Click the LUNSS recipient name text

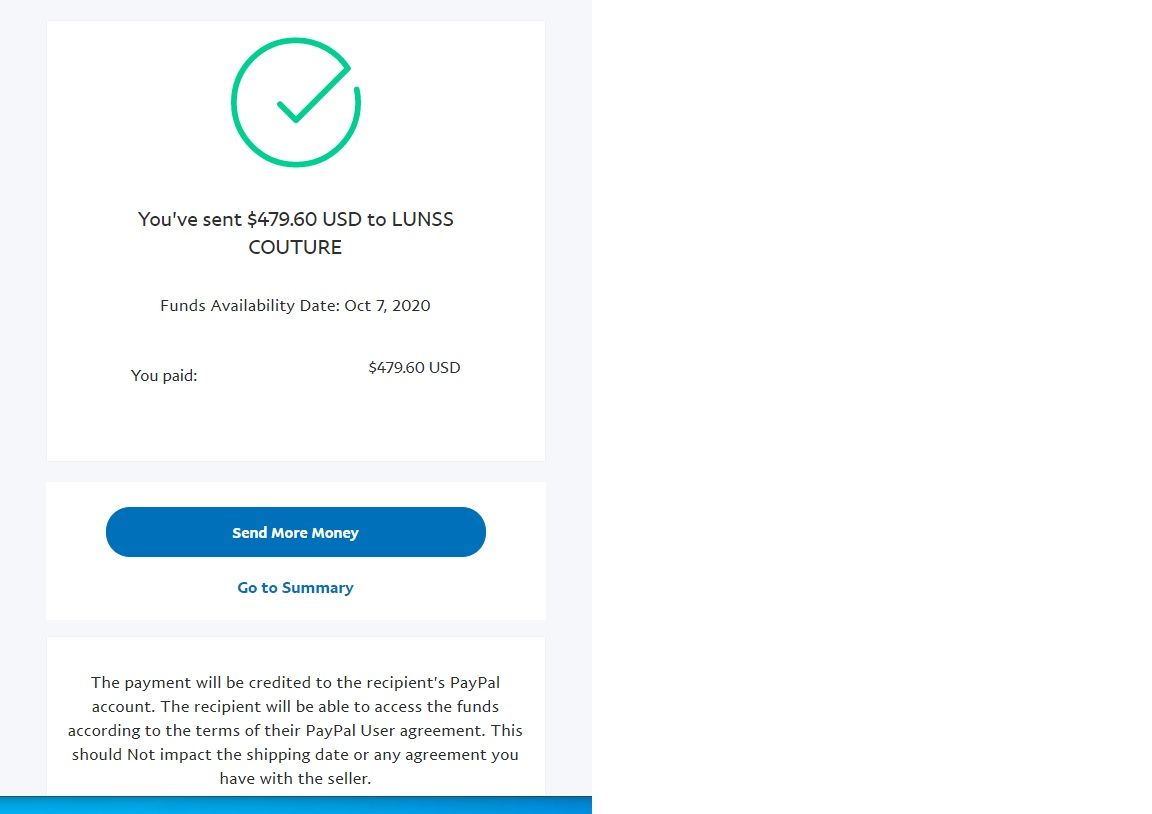[422, 220]
